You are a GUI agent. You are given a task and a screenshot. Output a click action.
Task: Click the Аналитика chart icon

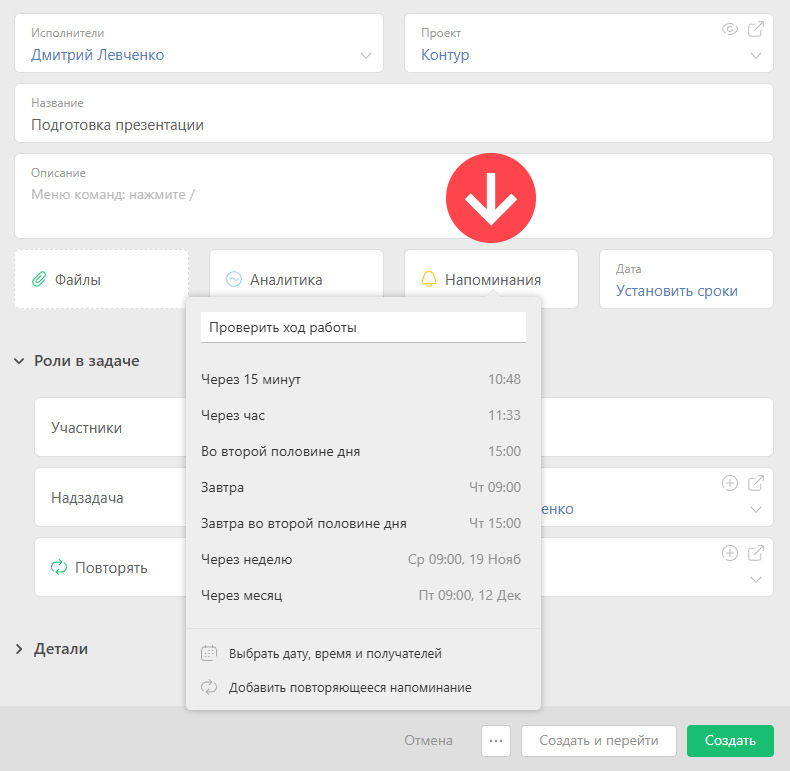click(234, 279)
